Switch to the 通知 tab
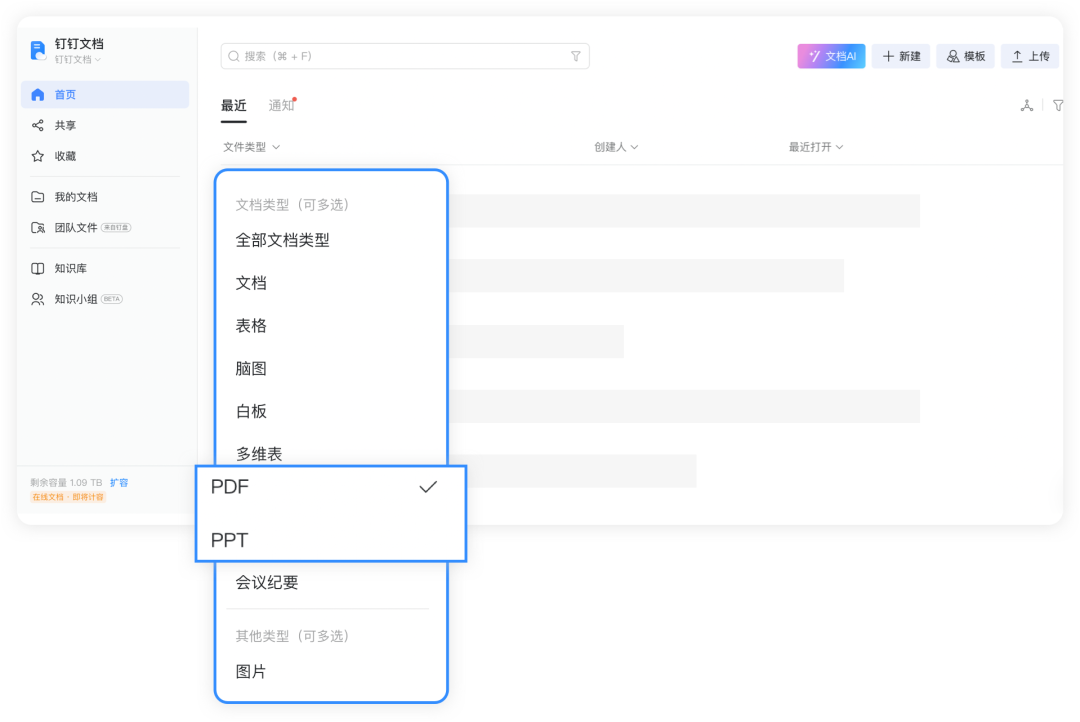 [x=281, y=106]
